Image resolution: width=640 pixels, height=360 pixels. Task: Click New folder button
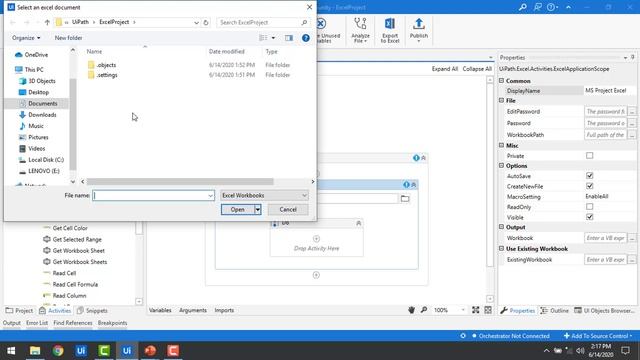(x=69, y=38)
